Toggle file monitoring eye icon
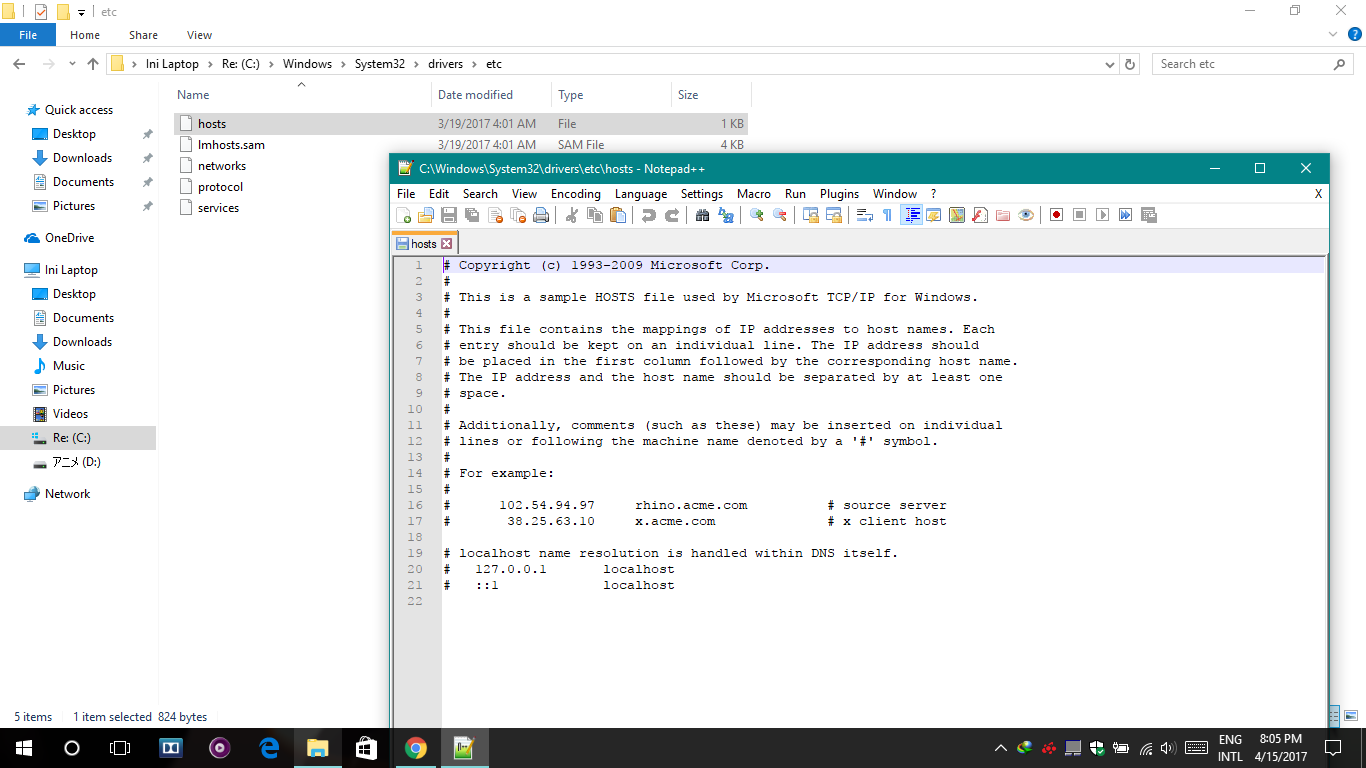Image resolution: width=1366 pixels, height=768 pixels. [1026, 215]
